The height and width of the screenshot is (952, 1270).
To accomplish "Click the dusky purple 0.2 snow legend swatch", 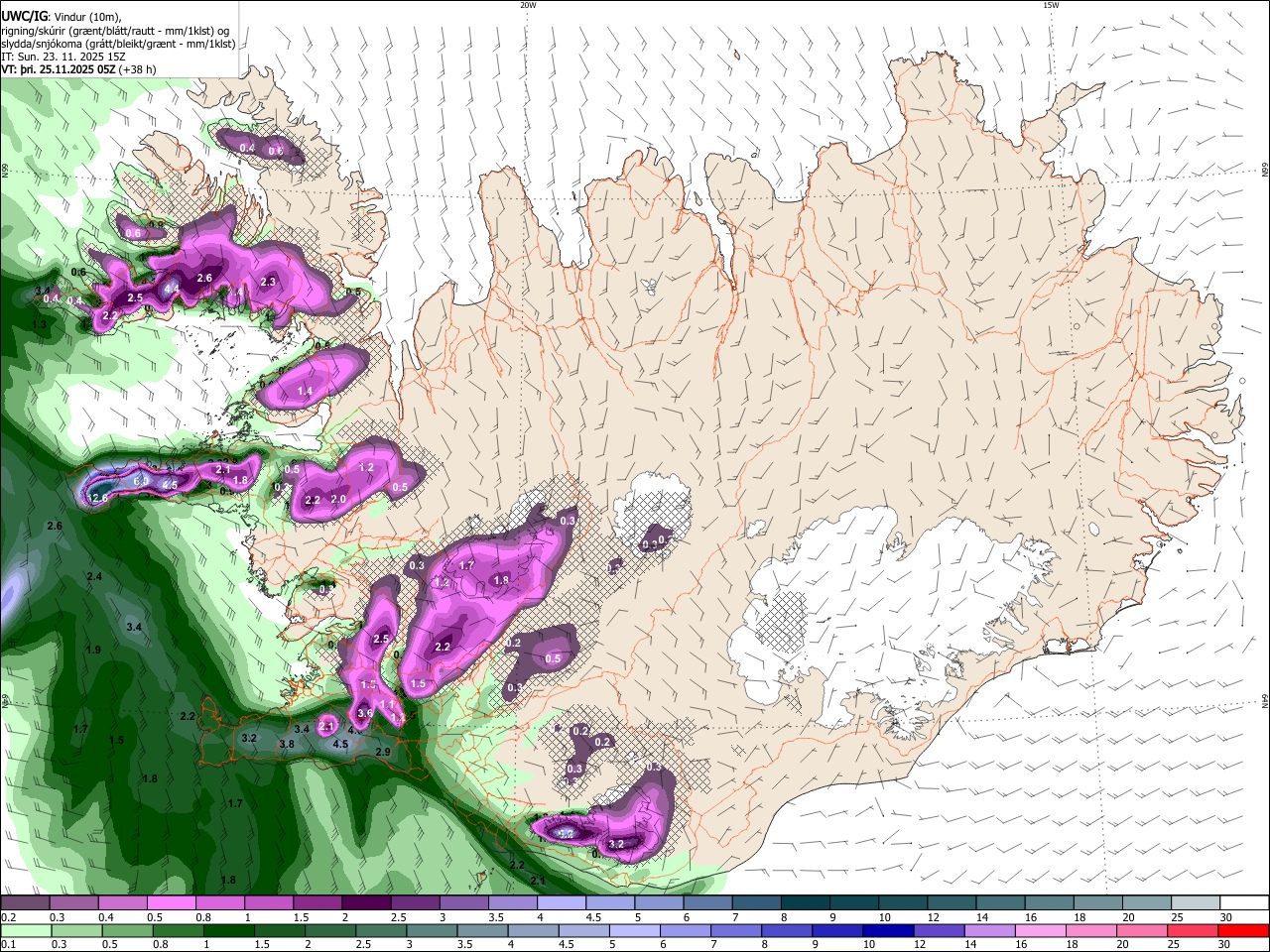I will coord(25,902).
